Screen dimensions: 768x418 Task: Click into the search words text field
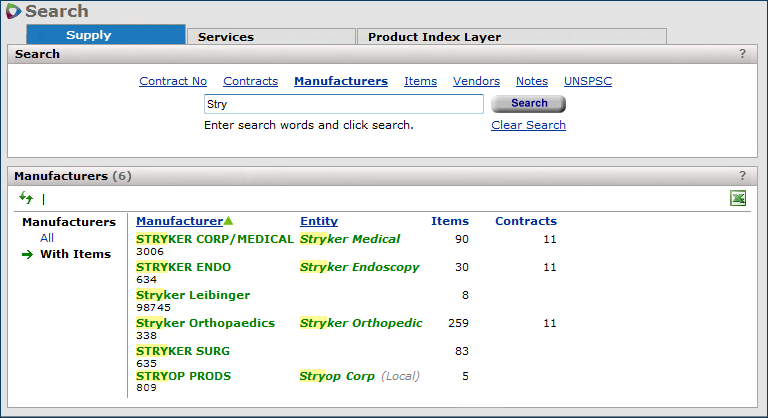tap(343, 103)
